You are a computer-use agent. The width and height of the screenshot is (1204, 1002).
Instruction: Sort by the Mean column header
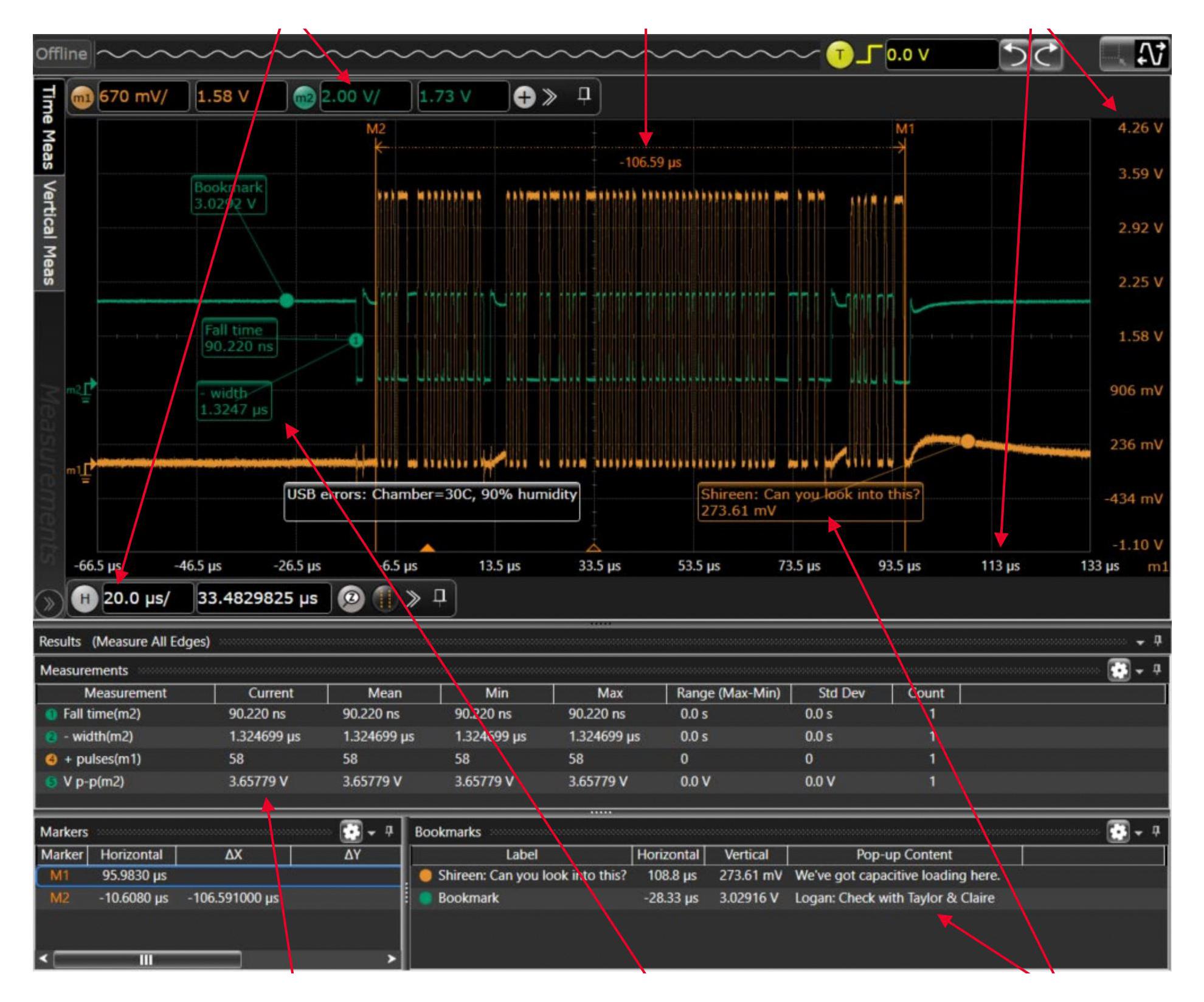tap(384, 694)
